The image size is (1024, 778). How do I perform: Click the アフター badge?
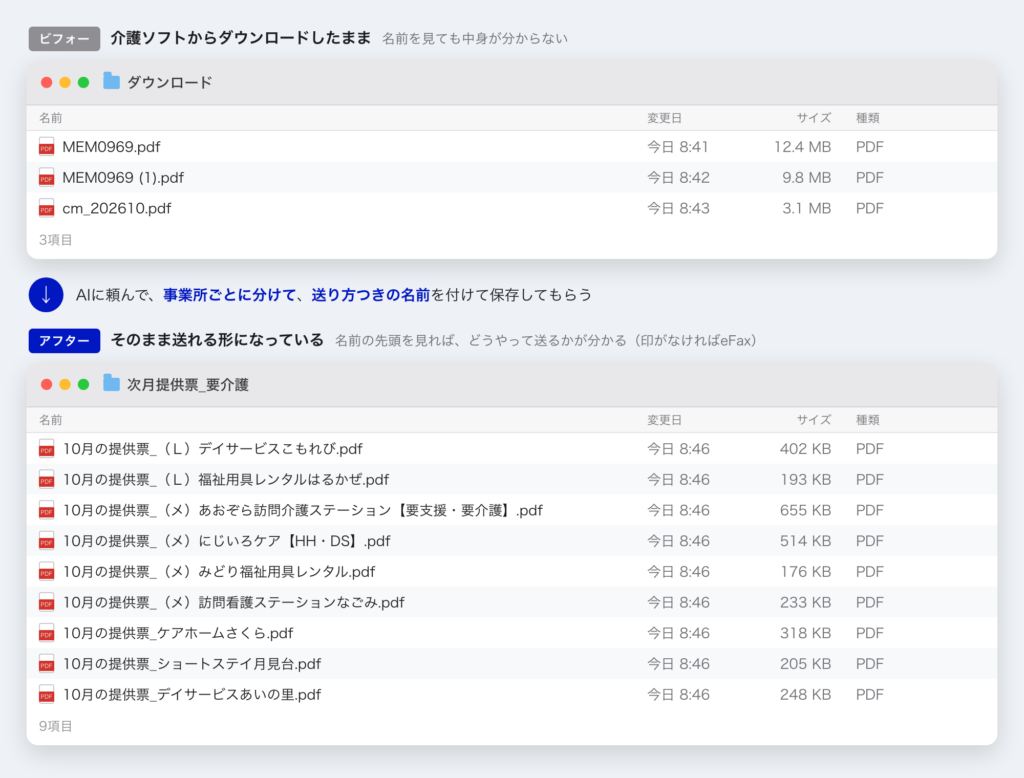(64, 340)
